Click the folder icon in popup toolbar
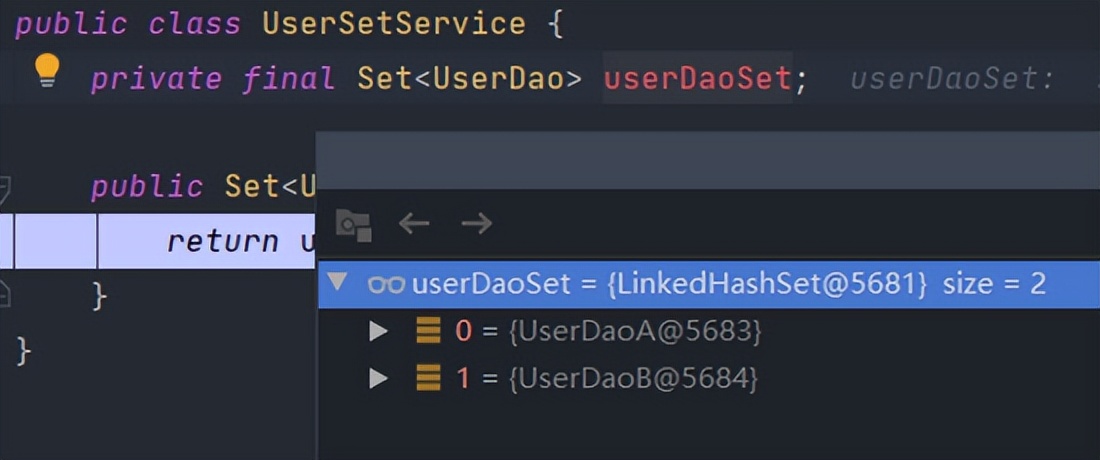This screenshot has width=1100, height=460. [x=353, y=224]
